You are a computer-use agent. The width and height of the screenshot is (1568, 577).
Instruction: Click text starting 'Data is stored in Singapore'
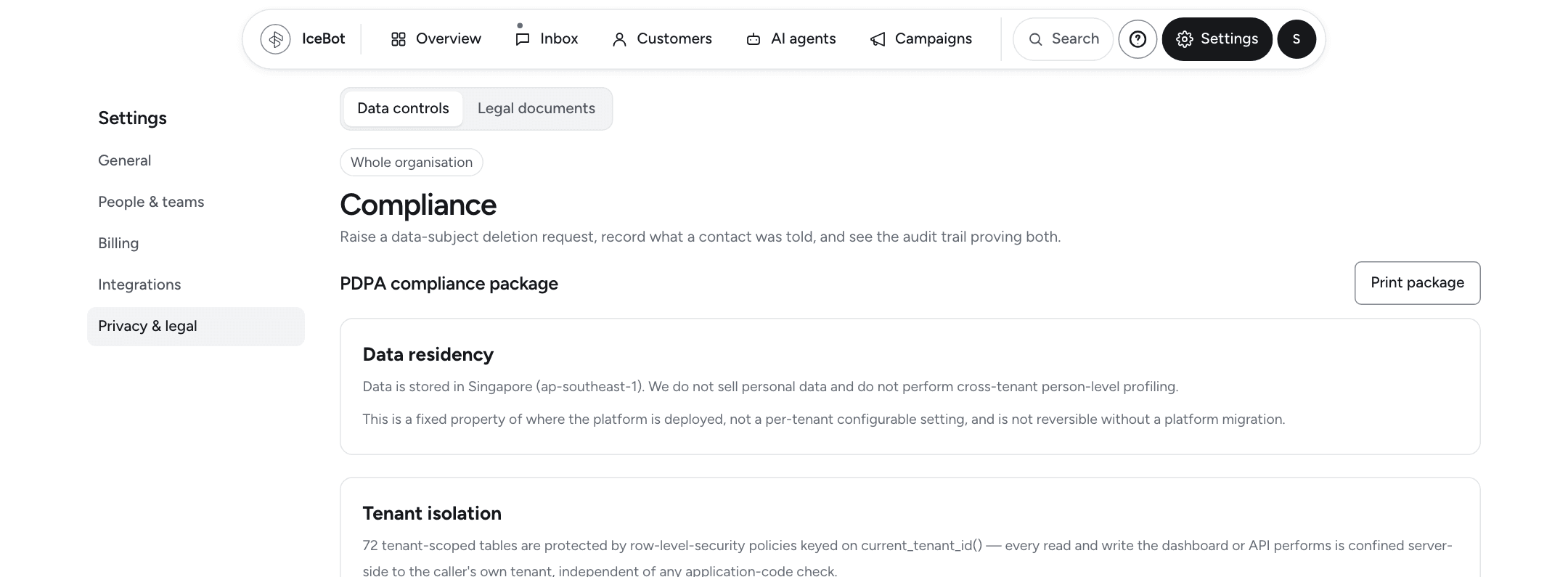click(770, 387)
